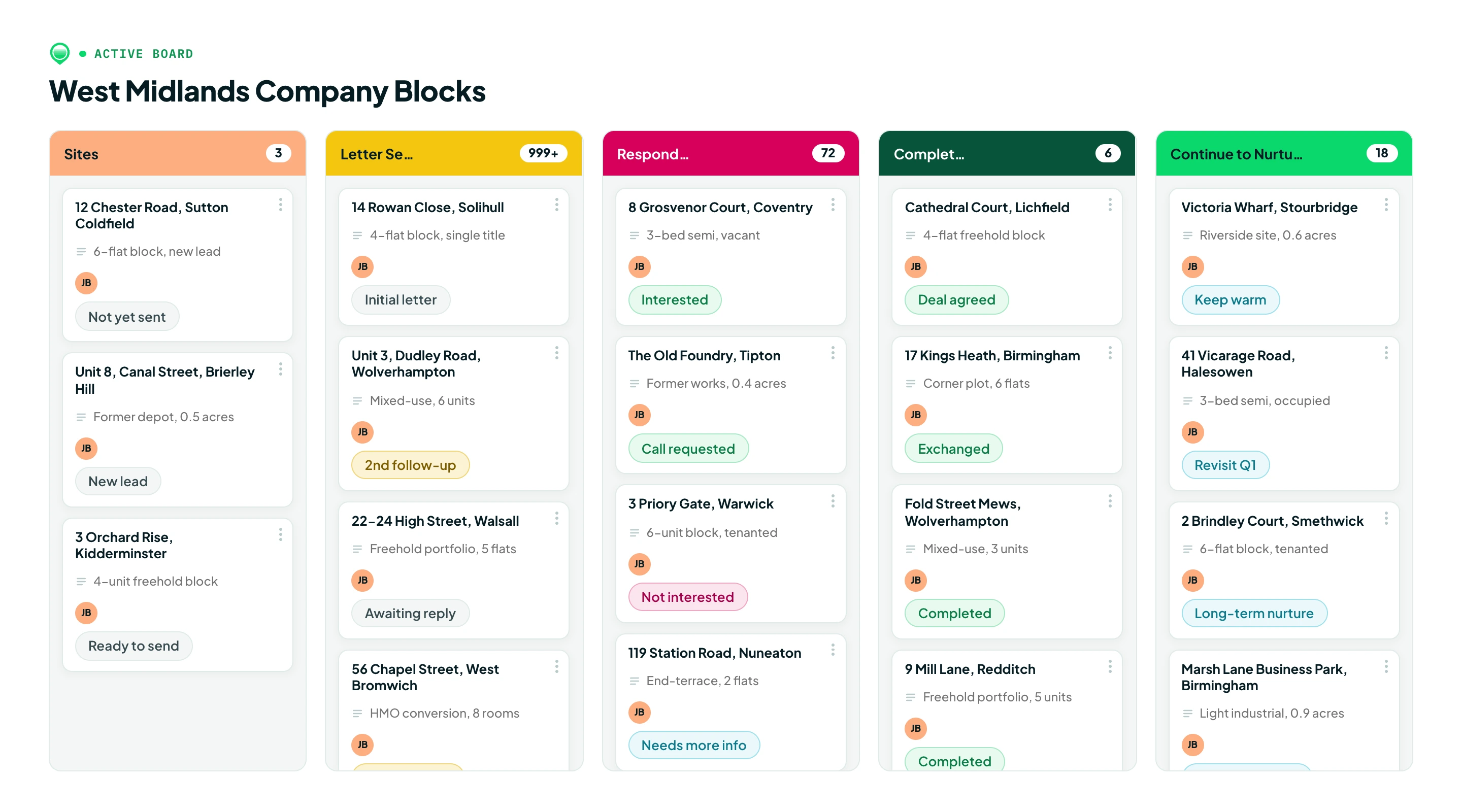
Task: Click the Not yet sent tag
Action: [127, 317]
